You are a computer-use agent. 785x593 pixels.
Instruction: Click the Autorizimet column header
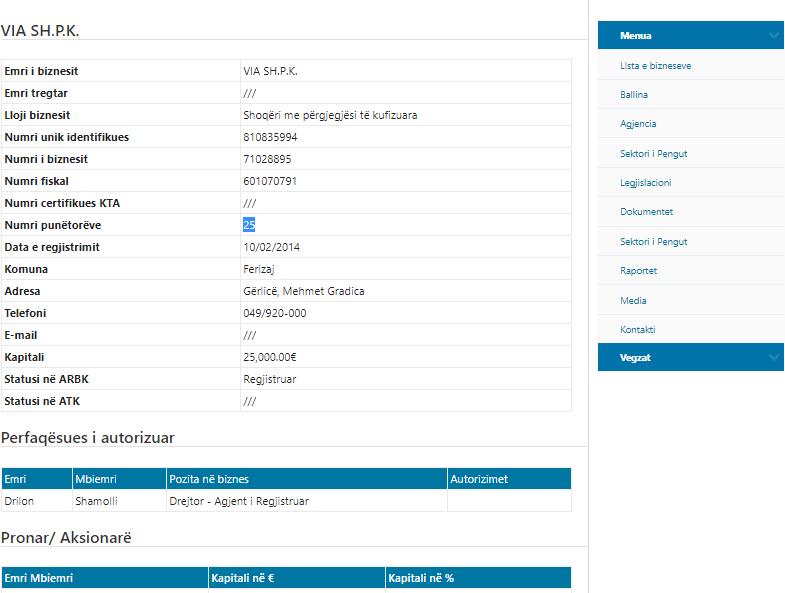(x=479, y=479)
